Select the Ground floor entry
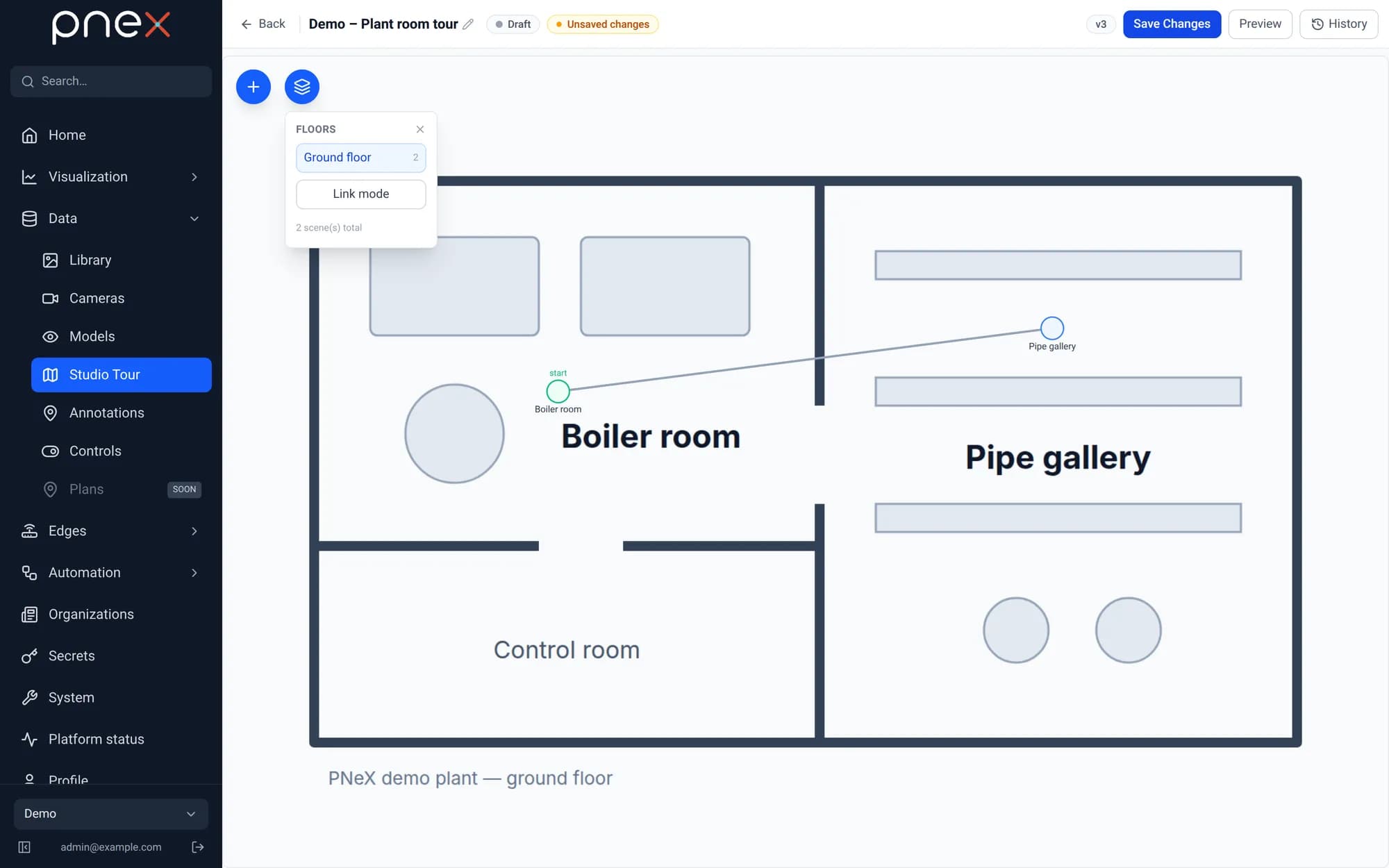This screenshot has width=1389, height=868. coord(360,158)
